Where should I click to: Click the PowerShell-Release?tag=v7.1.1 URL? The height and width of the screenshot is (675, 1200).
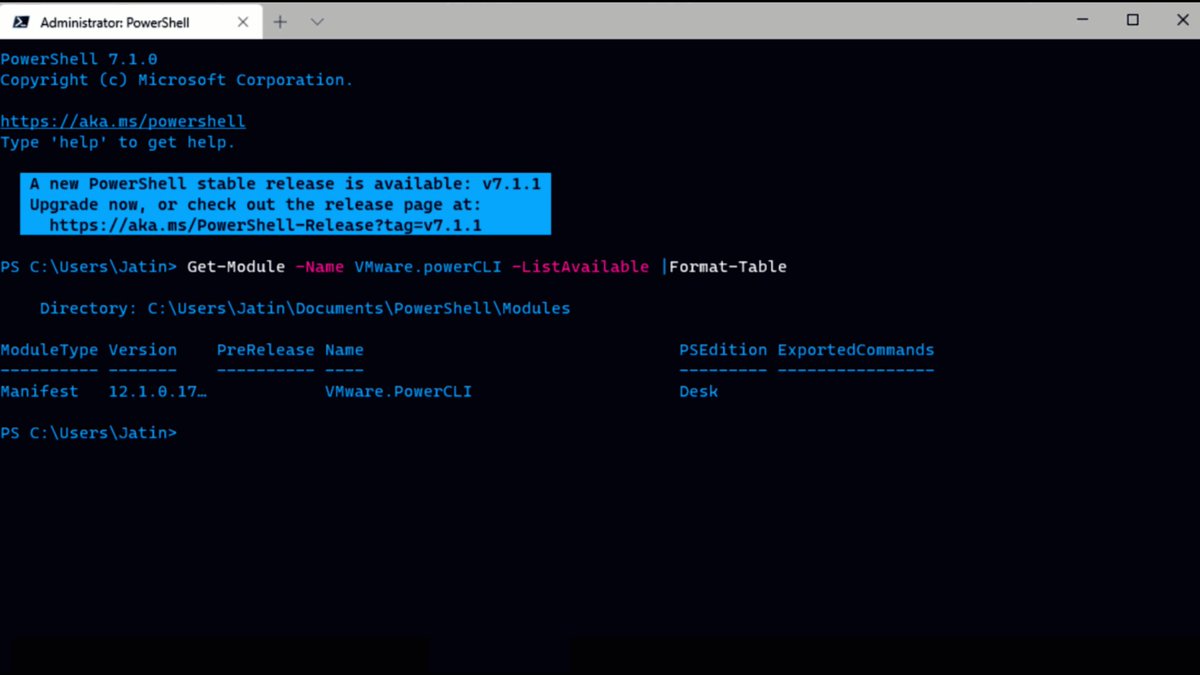coord(265,226)
